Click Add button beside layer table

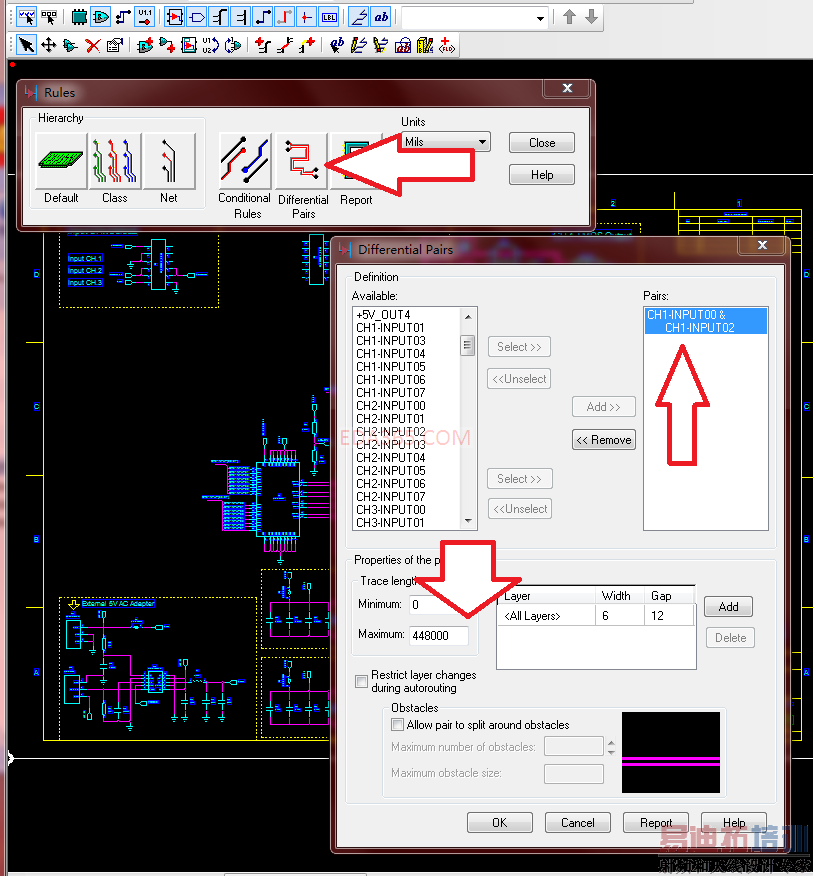pyautogui.click(x=728, y=607)
